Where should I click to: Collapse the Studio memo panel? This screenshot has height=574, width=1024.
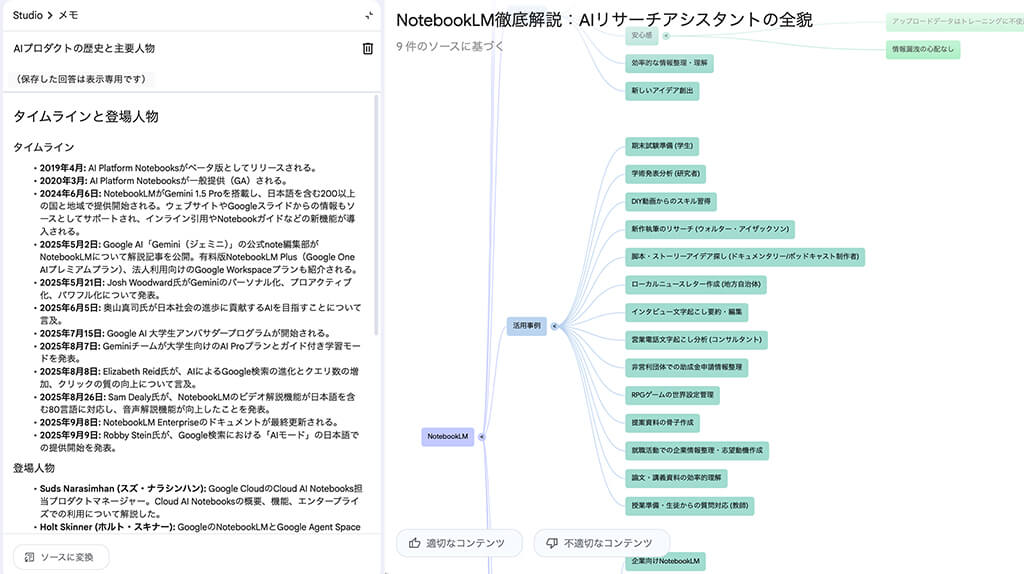[369, 15]
